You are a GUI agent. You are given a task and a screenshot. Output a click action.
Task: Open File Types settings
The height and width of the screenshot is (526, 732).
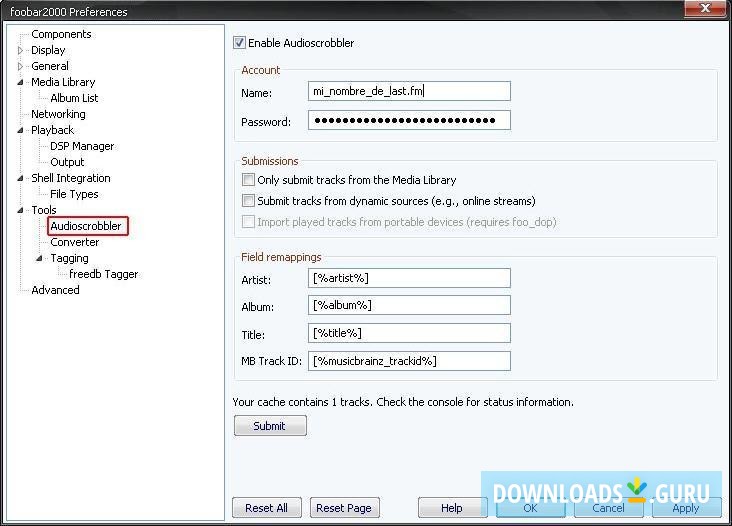coord(74,194)
